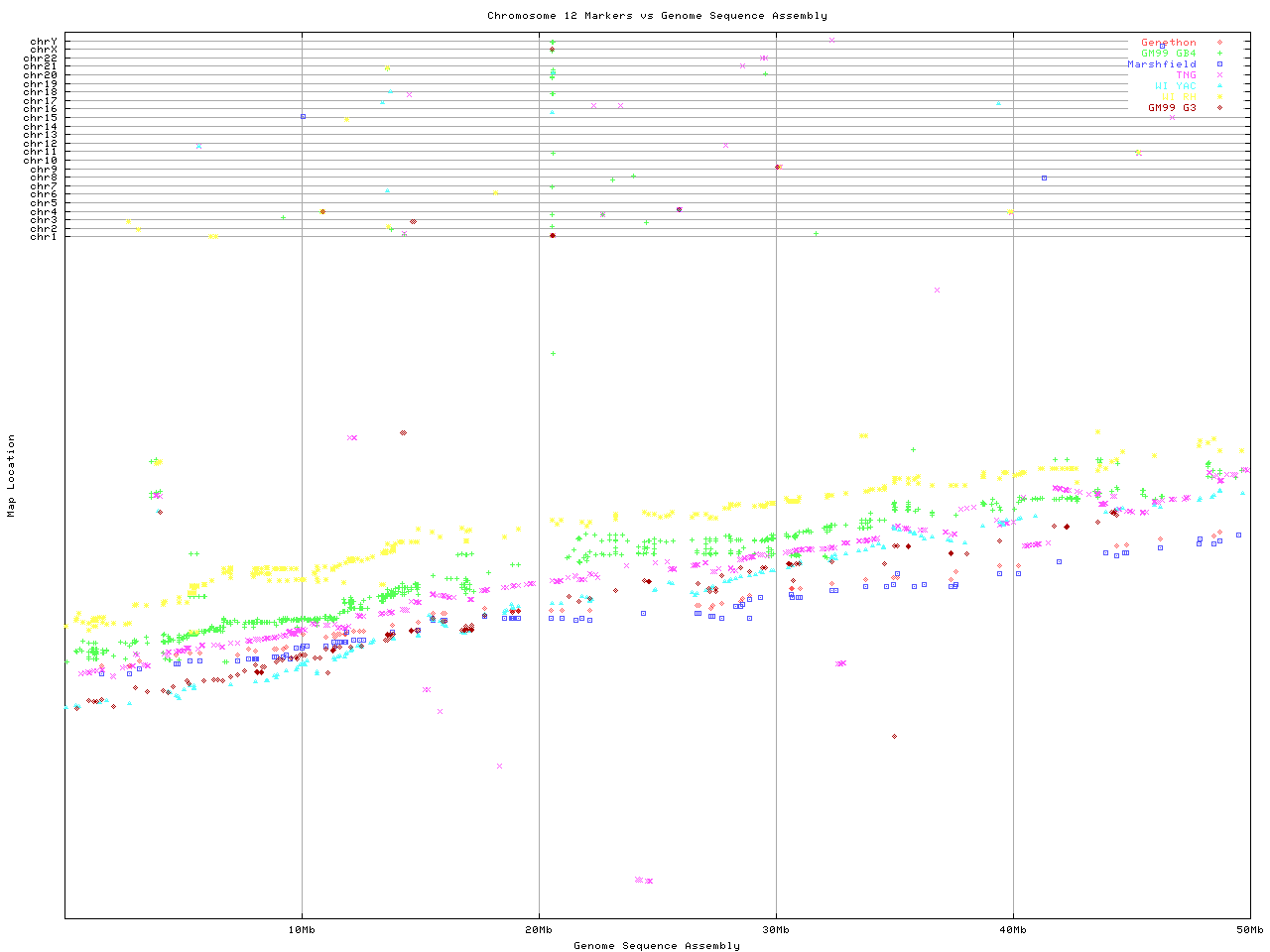
Task: Click the chr12 row label
Action: click(41, 144)
